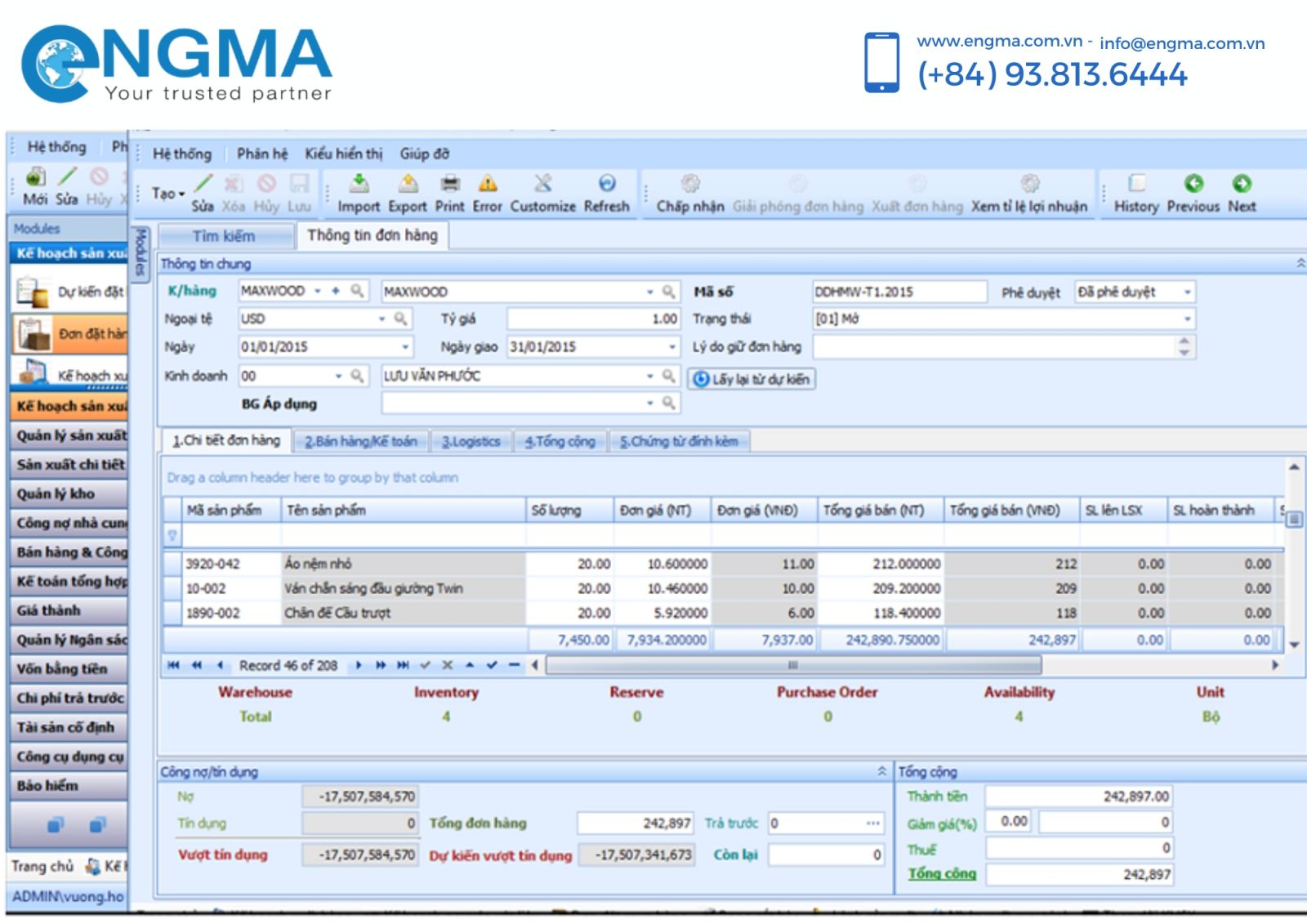
Task: Click the Lưu save icon
Action: pyautogui.click(x=300, y=184)
